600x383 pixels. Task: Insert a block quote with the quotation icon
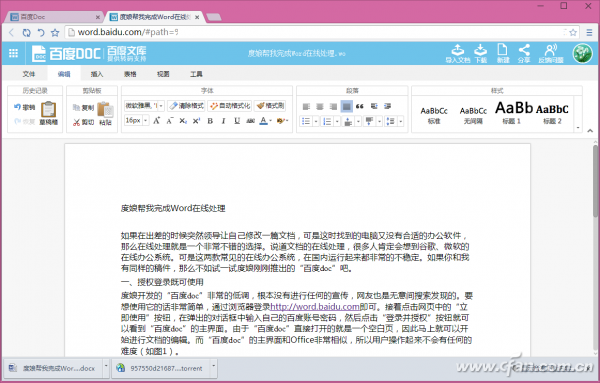(360, 106)
